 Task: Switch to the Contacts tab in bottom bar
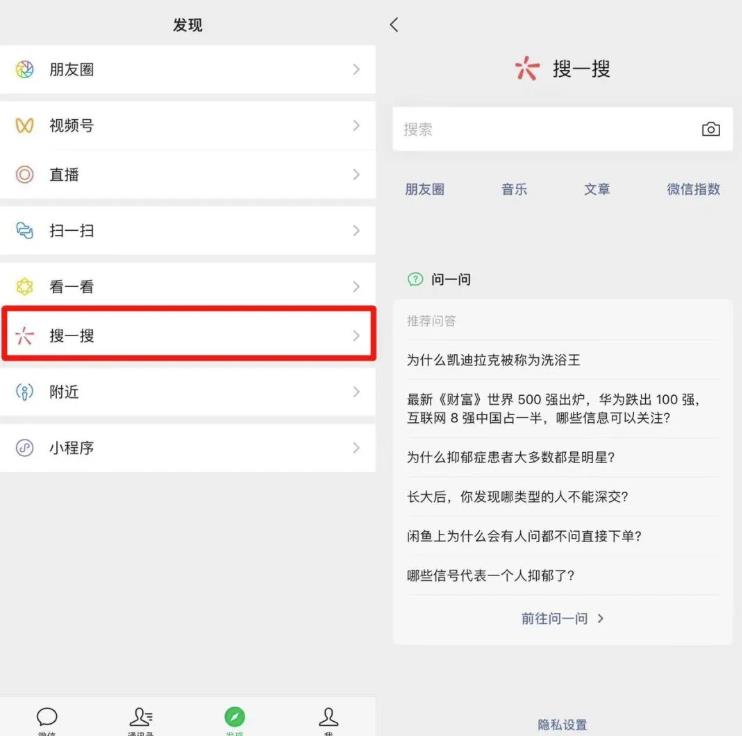(141, 720)
